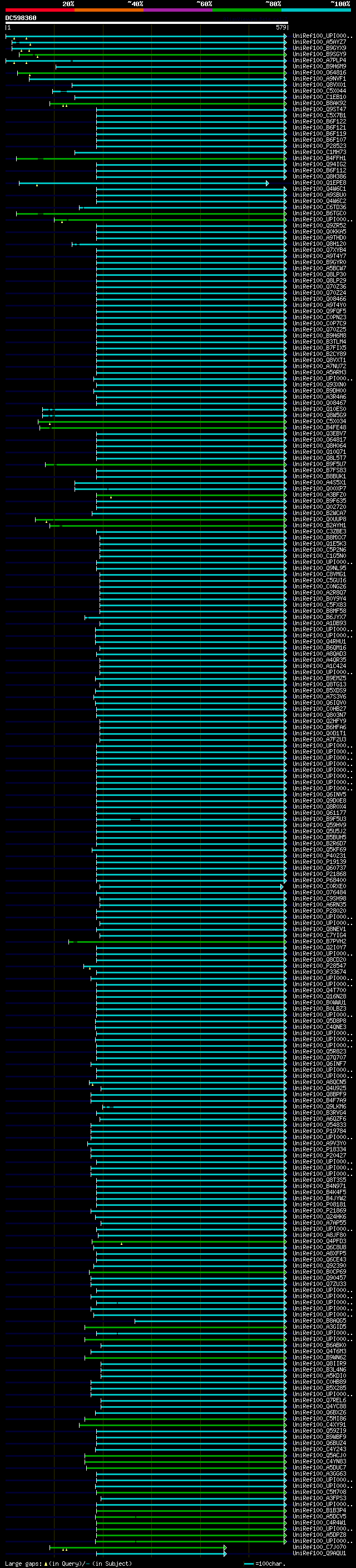
Task: Click hit label UniRef100_B9FSU7
Action: pyautogui.click(x=319, y=464)
